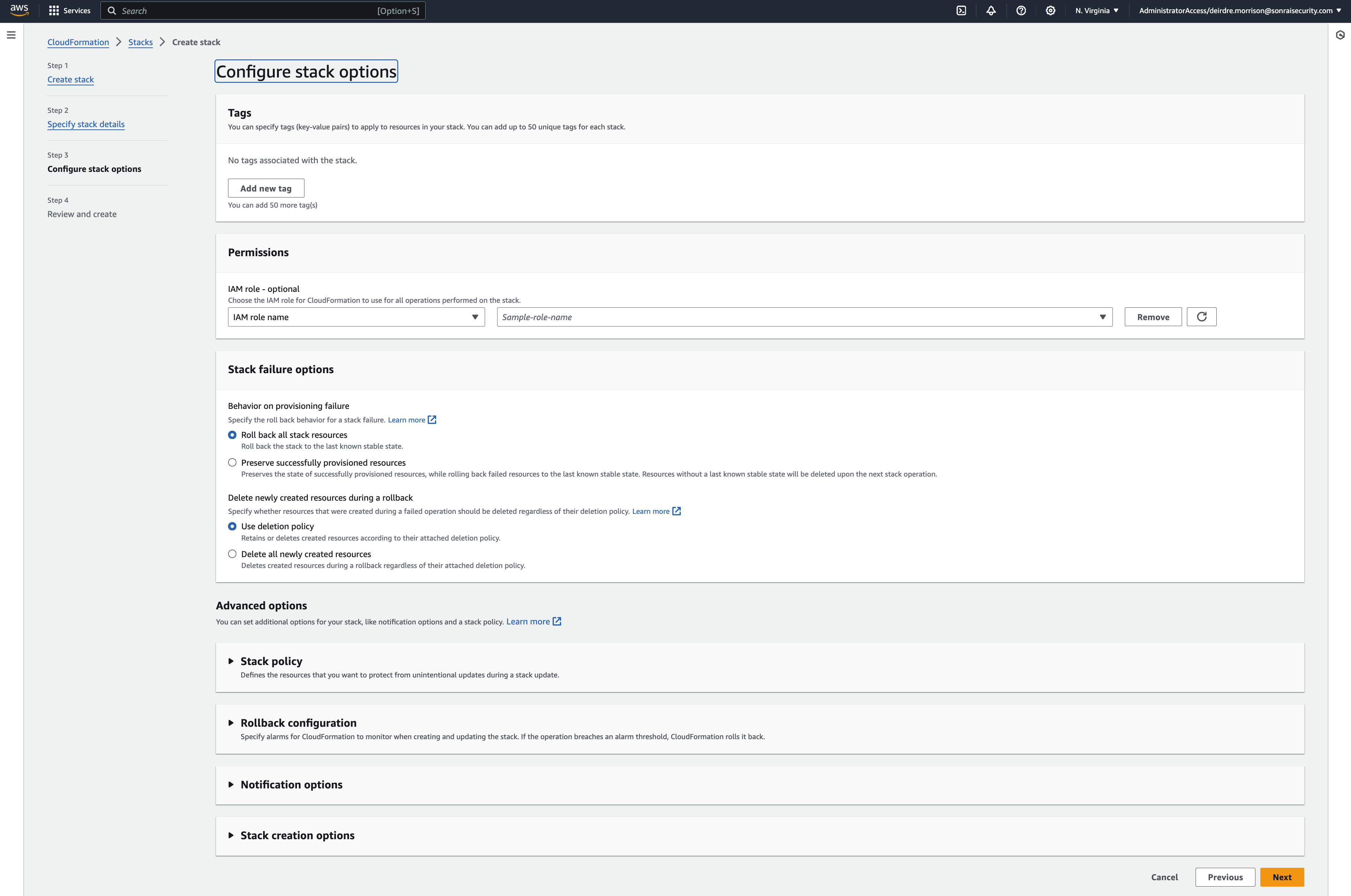
Task: Return to Step 1 Create stack
Action: coord(70,79)
